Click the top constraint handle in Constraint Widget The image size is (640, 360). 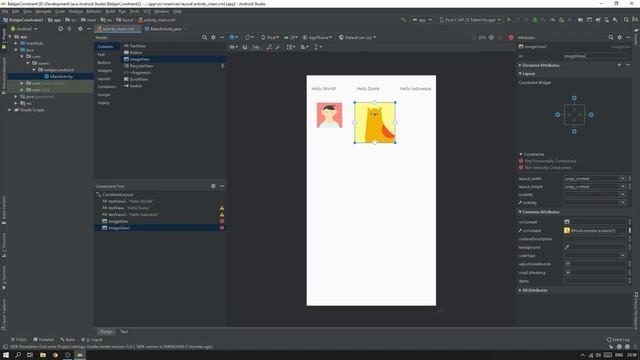pos(574,98)
